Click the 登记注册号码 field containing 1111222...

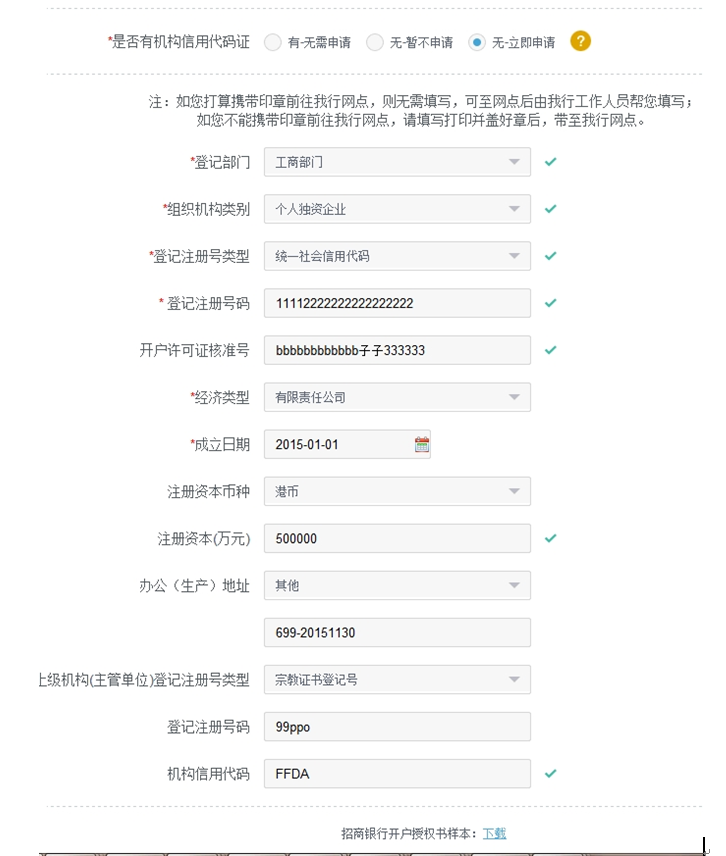397,303
